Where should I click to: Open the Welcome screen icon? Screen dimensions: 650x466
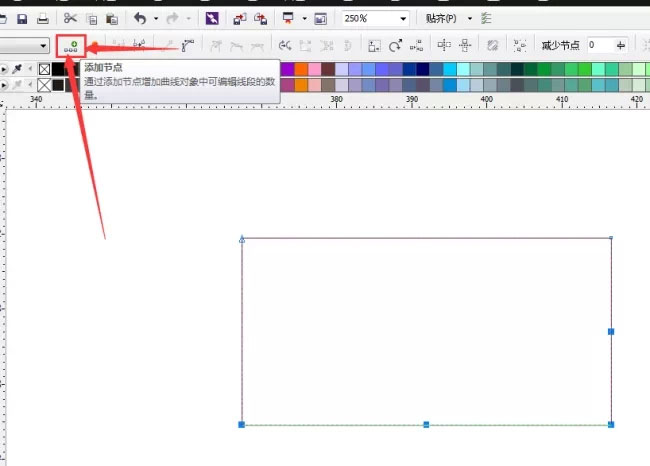point(320,19)
